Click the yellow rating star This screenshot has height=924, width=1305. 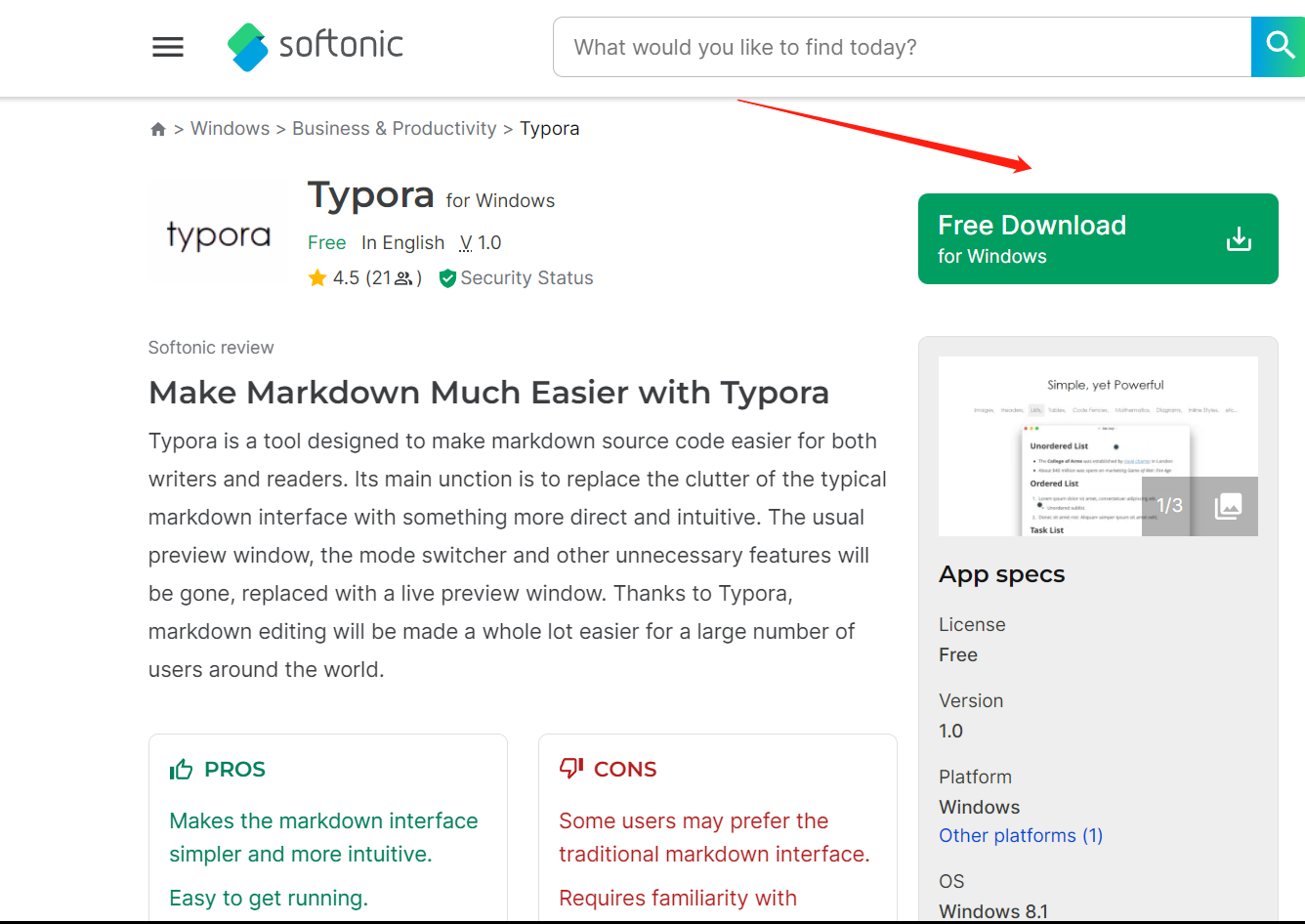click(x=317, y=278)
